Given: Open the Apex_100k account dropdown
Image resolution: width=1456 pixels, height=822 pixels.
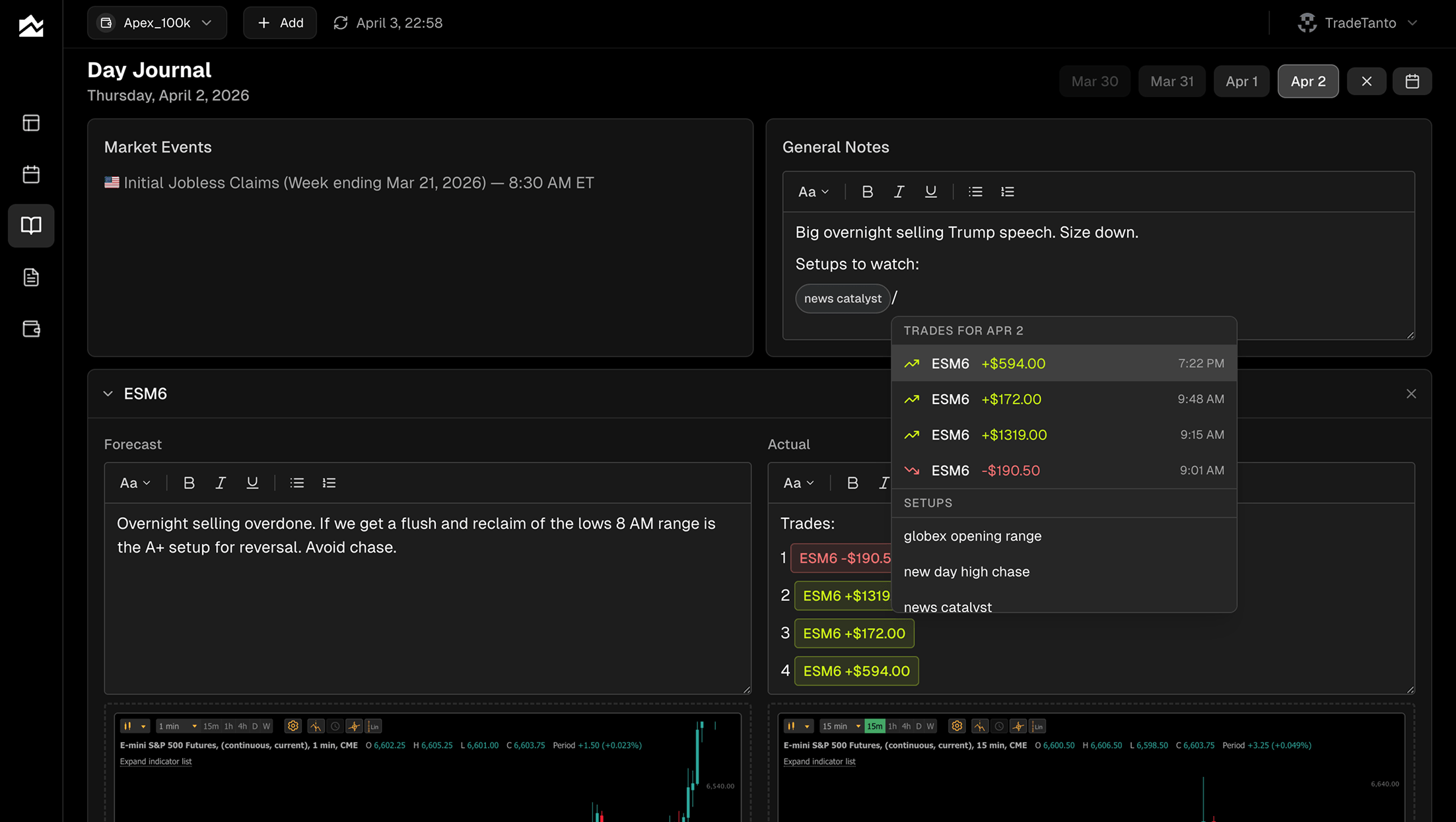Looking at the screenshot, I should point(157,23).
